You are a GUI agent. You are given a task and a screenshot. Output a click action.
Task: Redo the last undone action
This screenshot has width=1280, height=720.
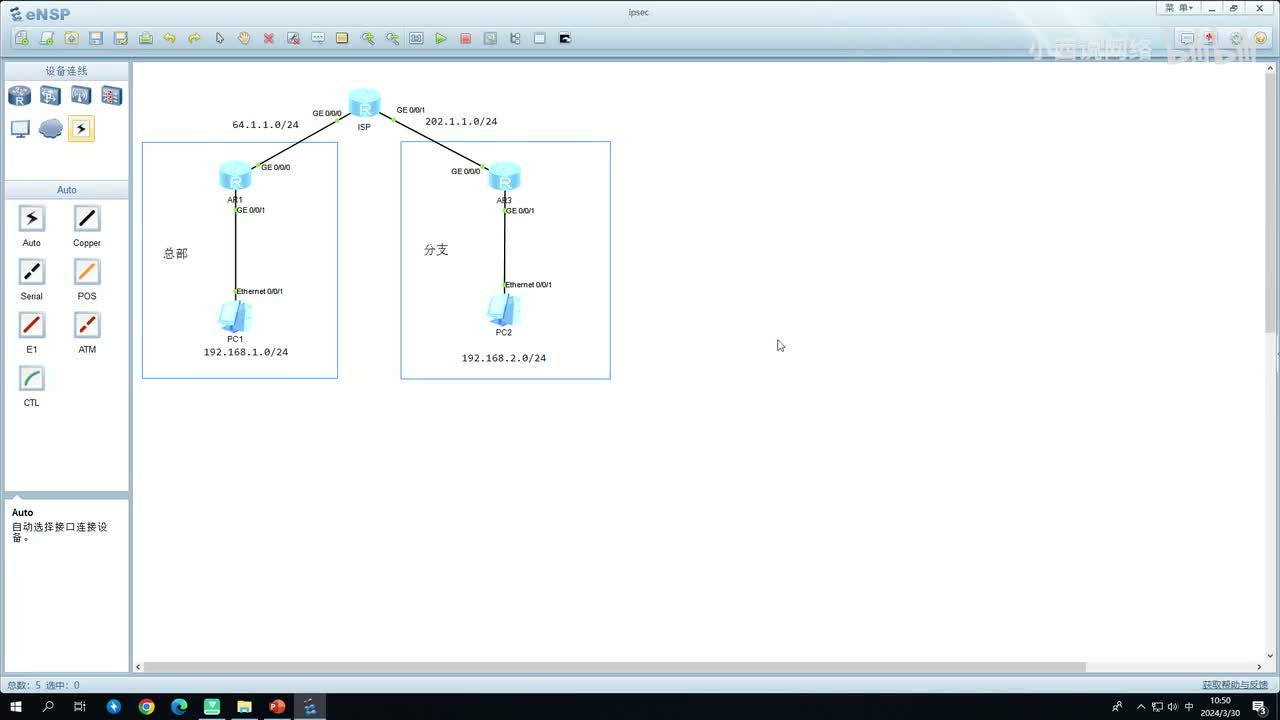[x=195, y=38]
